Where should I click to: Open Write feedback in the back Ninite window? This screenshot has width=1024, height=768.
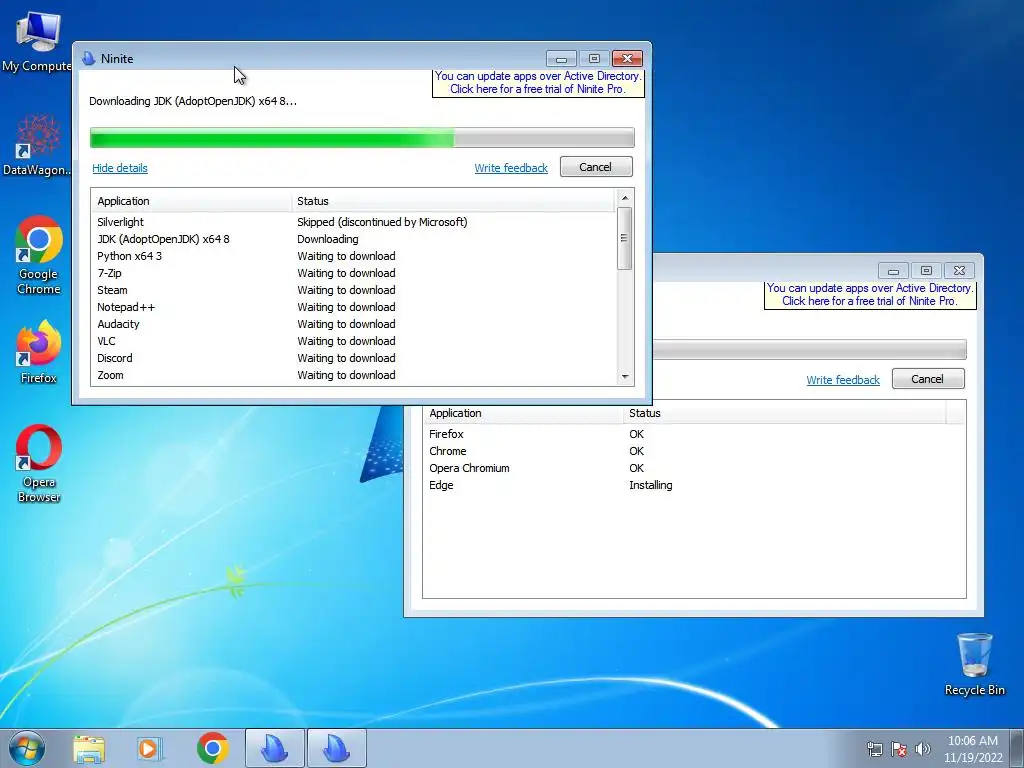[x=842, y=380]
